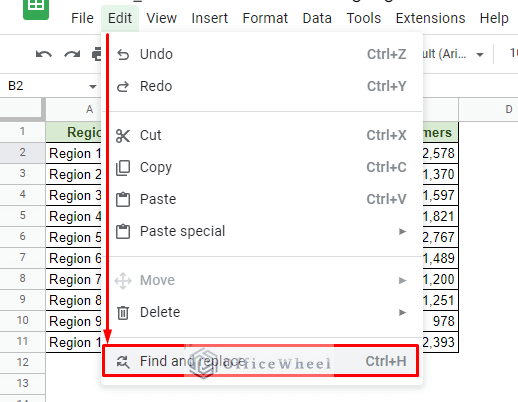Image resolution: width=518 pixels, height=402 pixels.
Task: Choose Undo from the Edit menu
Action: tap(262, 54)
